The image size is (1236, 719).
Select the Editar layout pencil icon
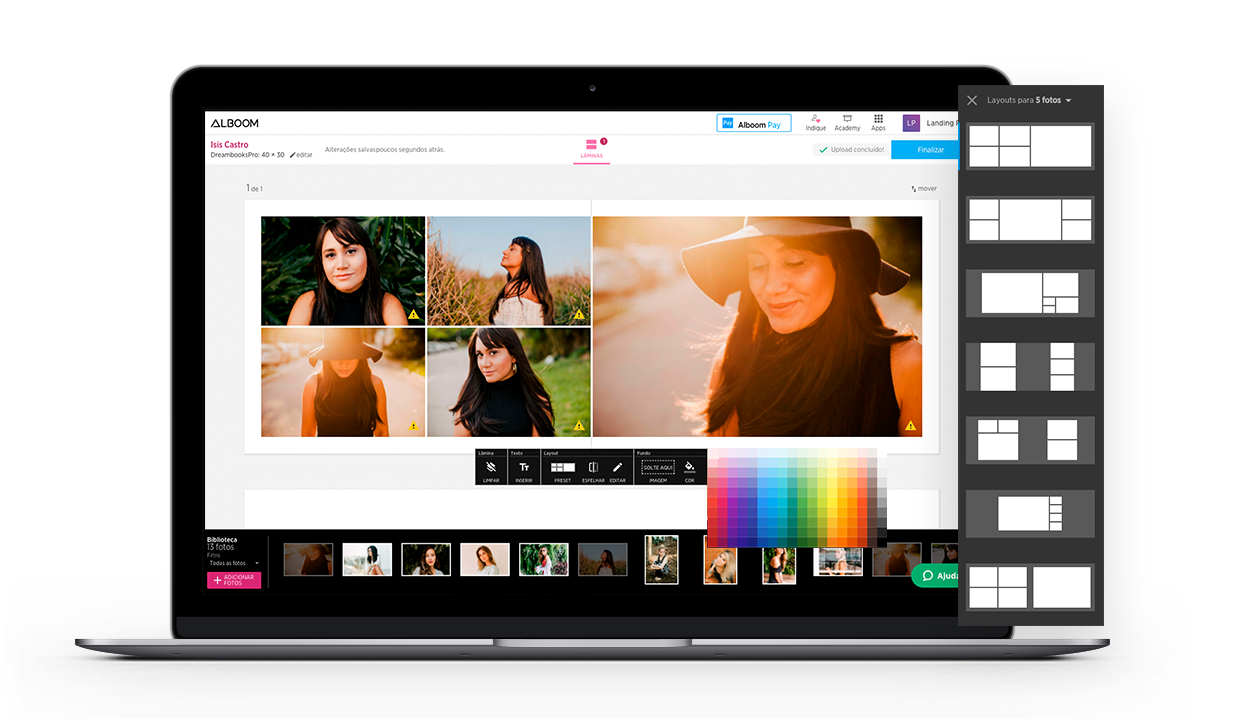tap(617, 468)
